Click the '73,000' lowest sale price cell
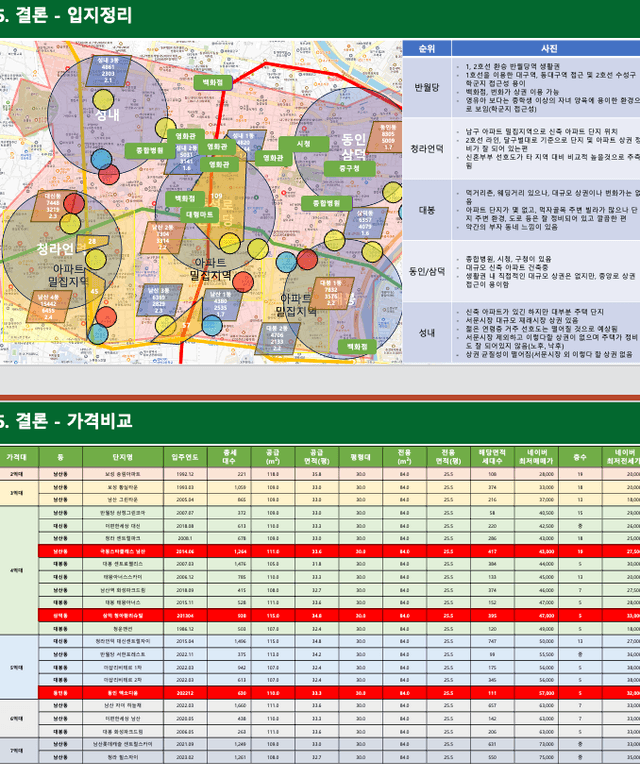The height and width of the screenshot is (765, 640). [x=536, y=744]
